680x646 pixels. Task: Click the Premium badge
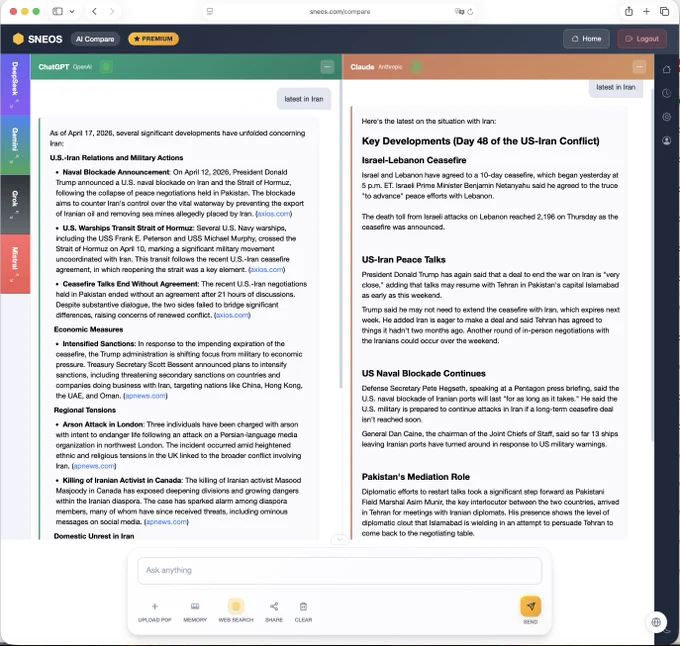pos(154,39)
